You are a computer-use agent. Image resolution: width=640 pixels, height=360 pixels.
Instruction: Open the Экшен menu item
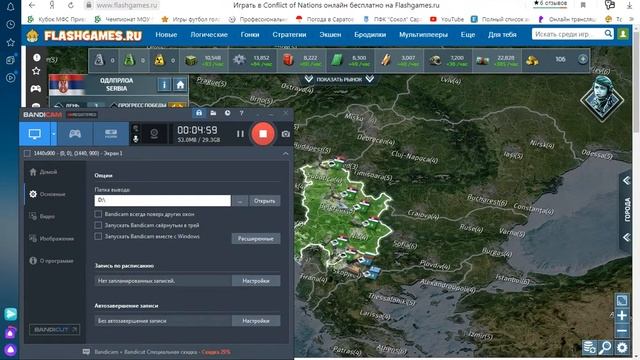(330, 35)
